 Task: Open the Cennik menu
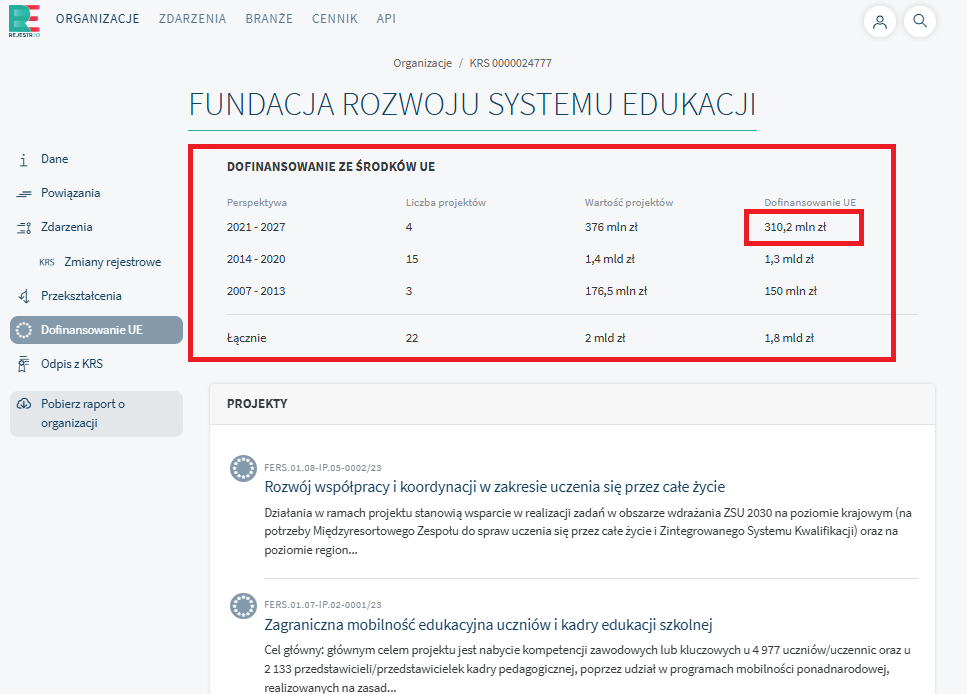click(335, 19)
